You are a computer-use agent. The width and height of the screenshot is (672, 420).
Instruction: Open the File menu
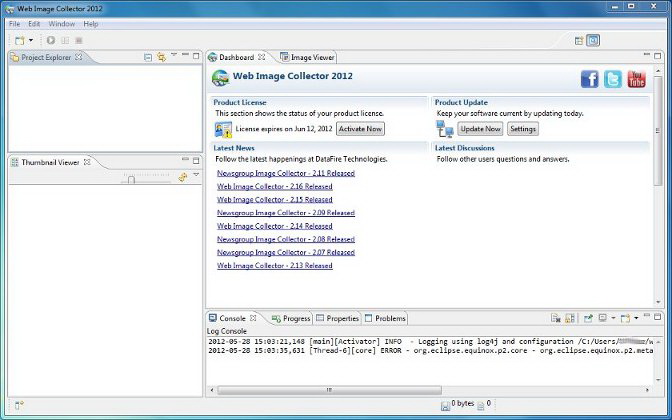point(15,24)
